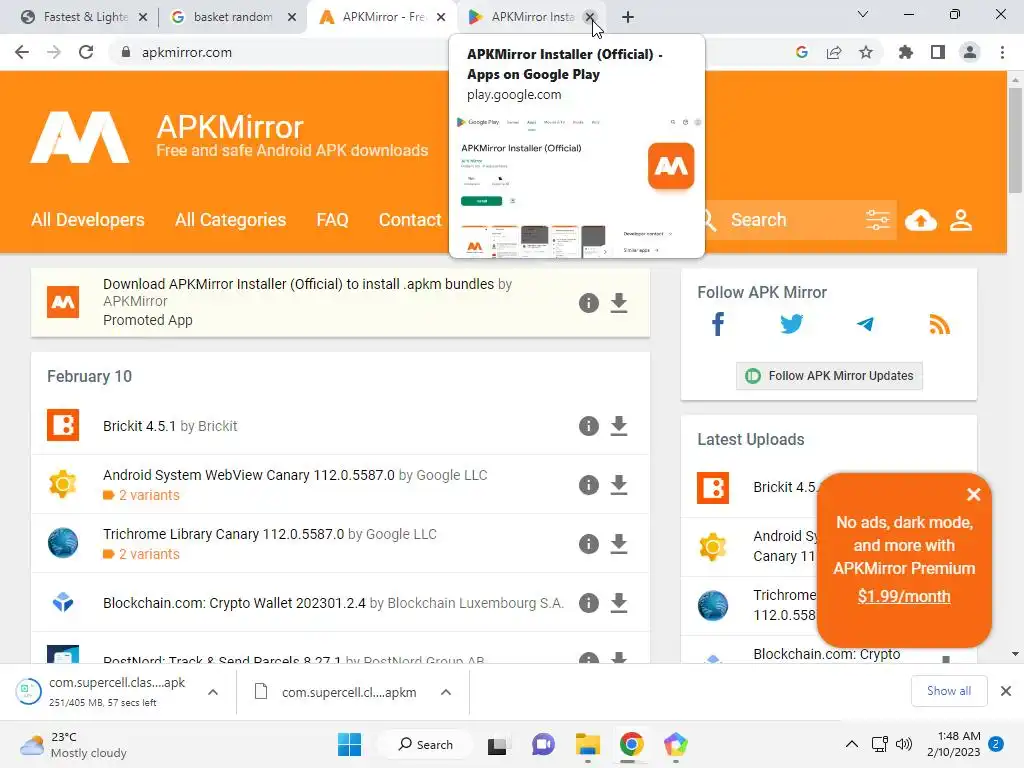Open All Categories menu item
The width and height of the screenshot is (1024, 768).
231,219
